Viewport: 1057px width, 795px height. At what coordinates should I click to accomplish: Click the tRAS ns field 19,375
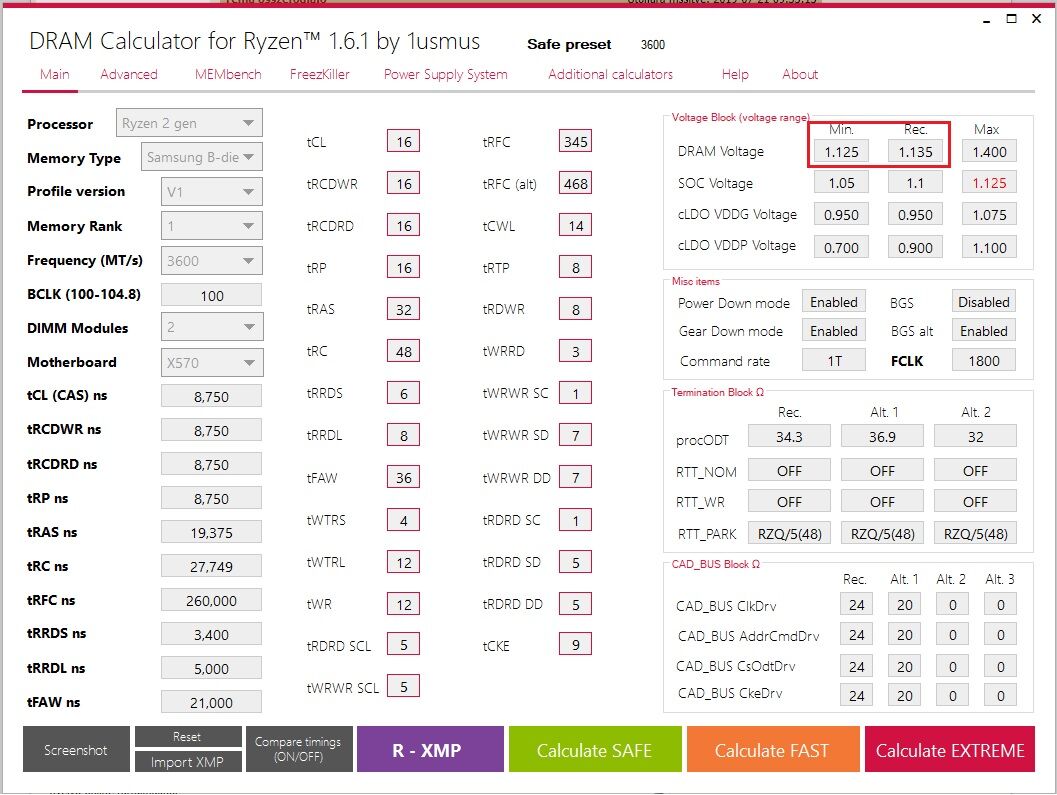212,533
